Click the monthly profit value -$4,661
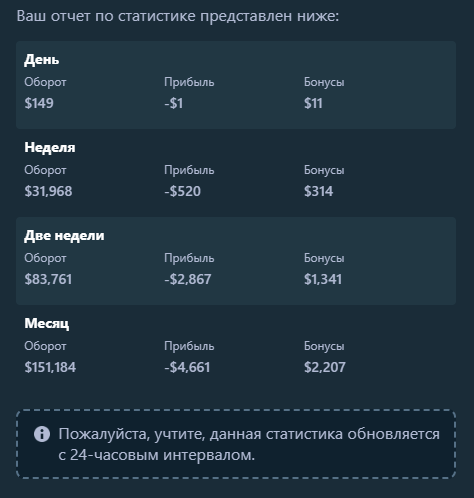 (187, 367)
